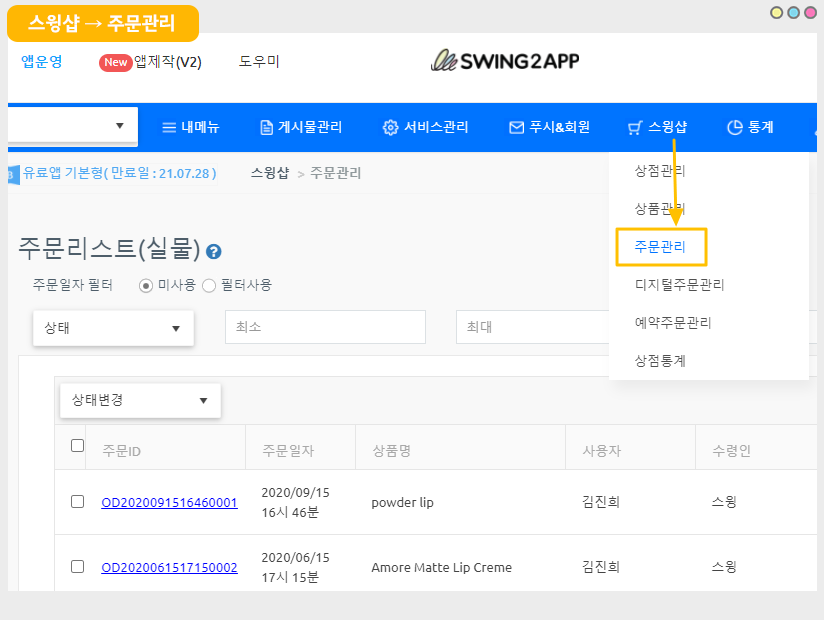Expand the 상태 filter dropdown
This screenshot has width=824, height=620.
(x=113, y=328)
